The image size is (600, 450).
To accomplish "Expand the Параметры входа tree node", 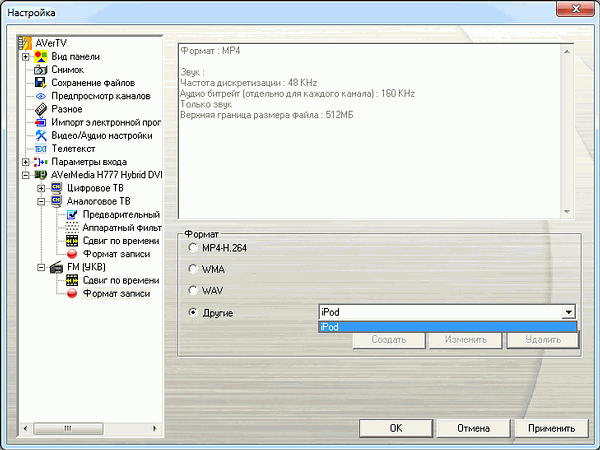I will pyautogui.click(x=25, y=162).
